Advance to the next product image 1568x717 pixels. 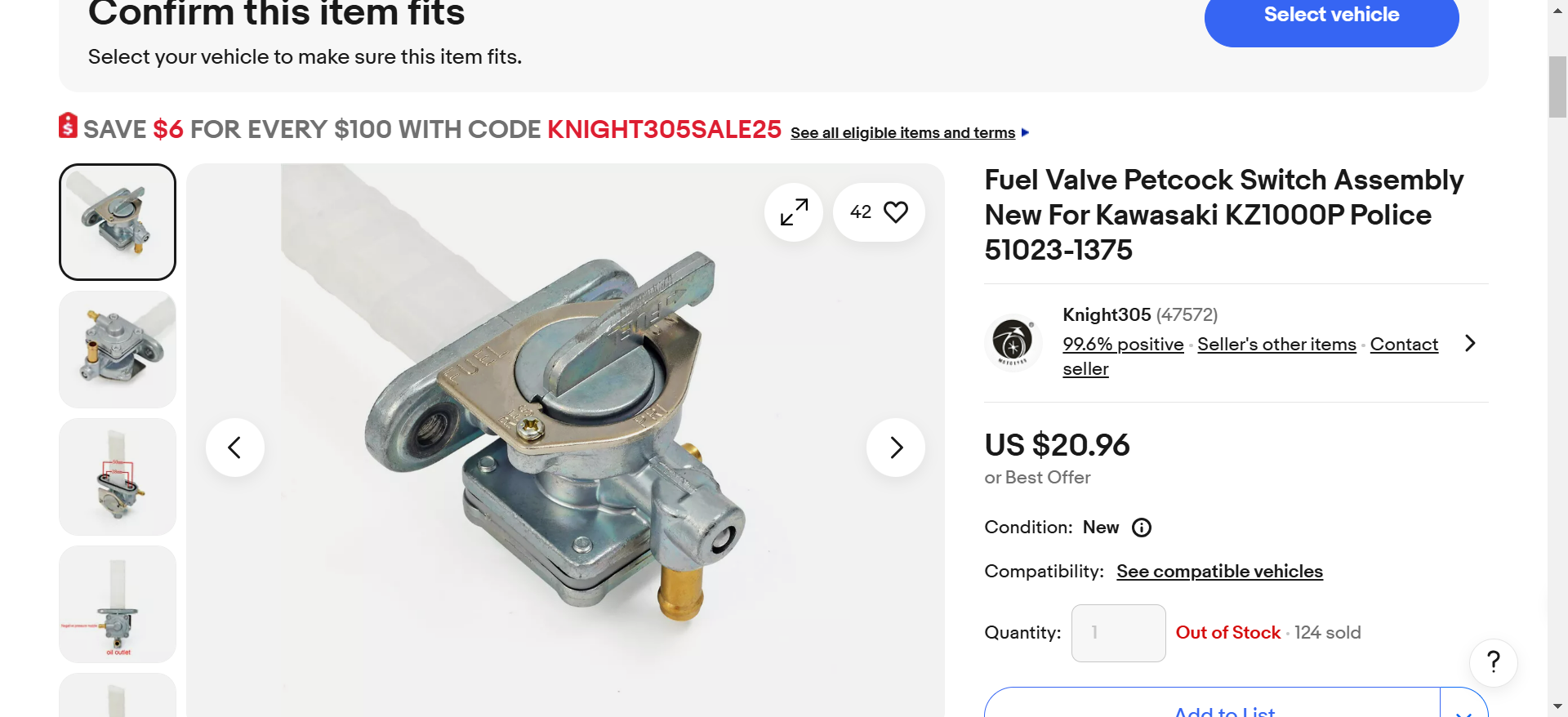click(896, 448)
